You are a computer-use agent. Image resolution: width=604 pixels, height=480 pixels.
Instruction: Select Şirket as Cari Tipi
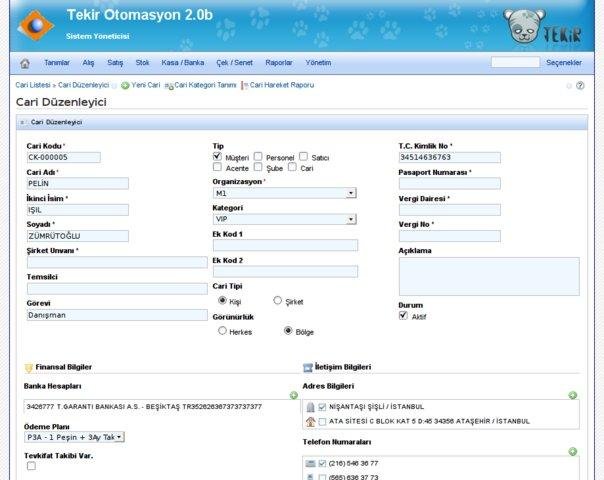click(277, 300)
